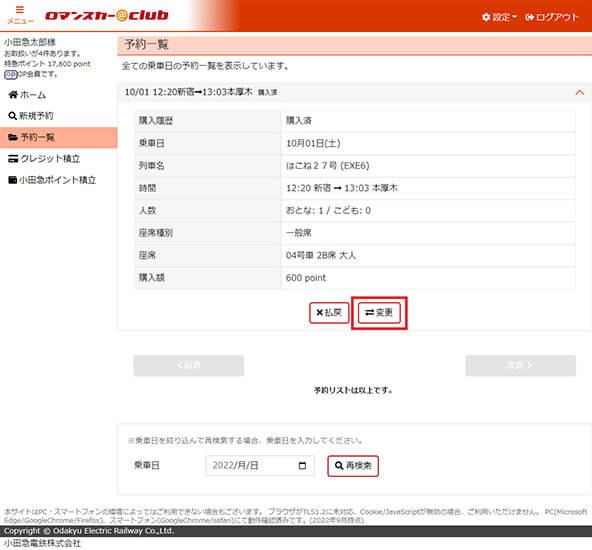Click the ロマンスカー@club logo
The image size is (592, 550).
pyautogui.click(x=107, y=15)
